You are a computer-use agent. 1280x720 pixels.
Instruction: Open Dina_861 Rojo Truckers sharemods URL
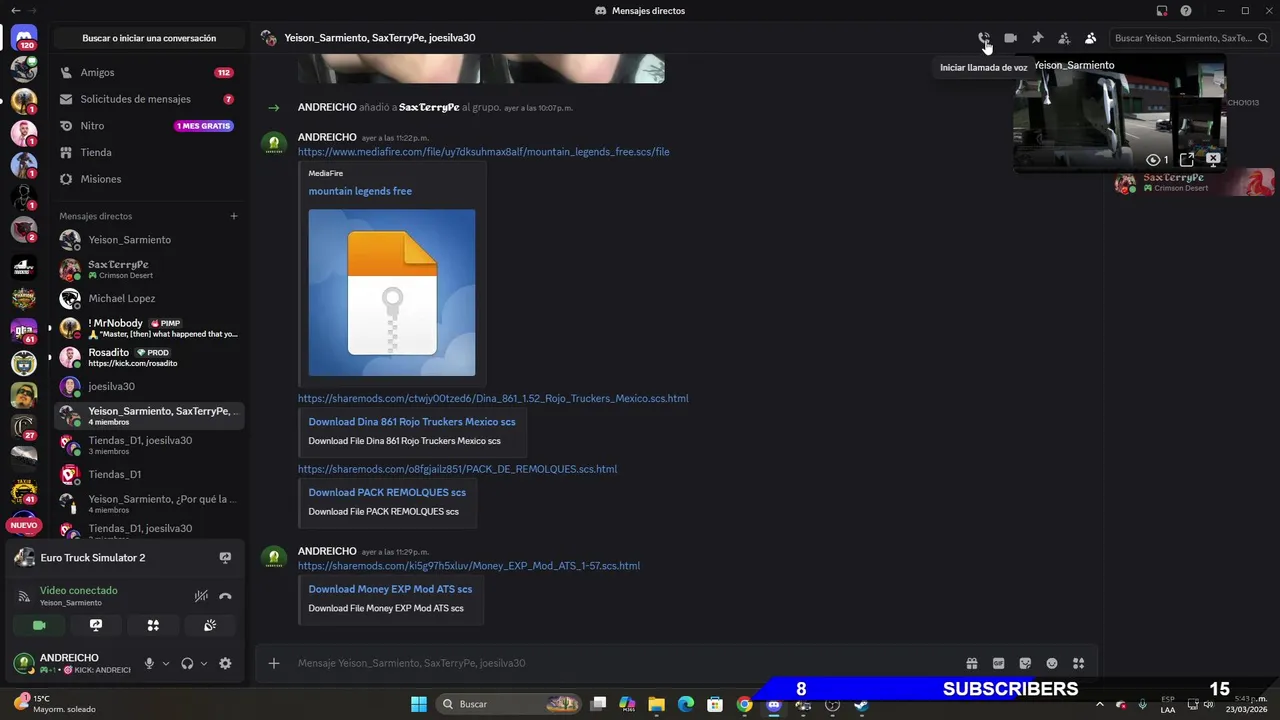coord(493,398)
